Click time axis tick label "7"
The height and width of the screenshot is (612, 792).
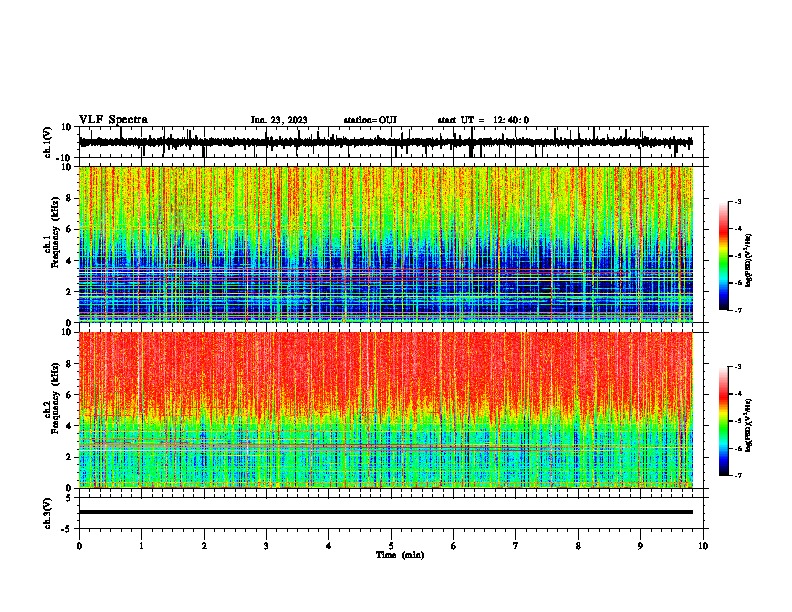point(516,546)
